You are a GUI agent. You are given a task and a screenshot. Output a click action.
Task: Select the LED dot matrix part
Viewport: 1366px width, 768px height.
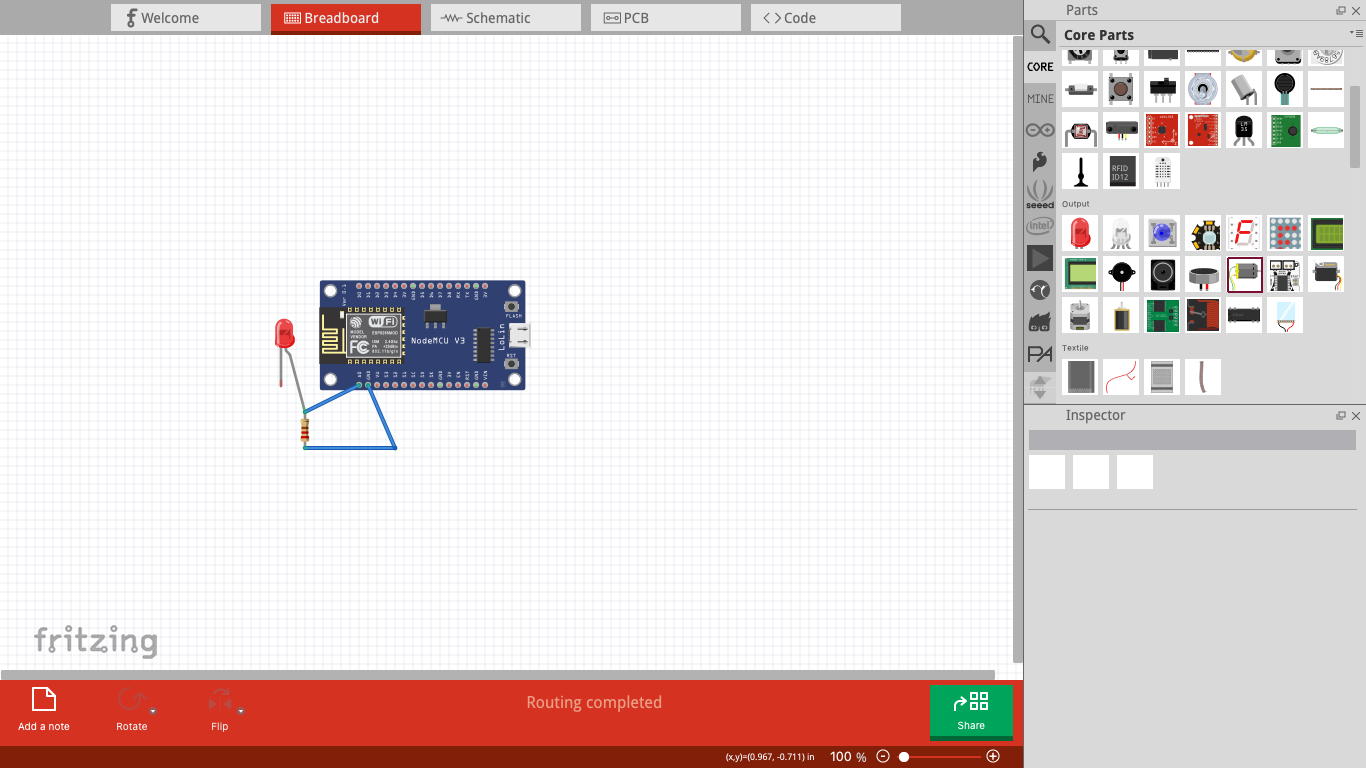click(x=1285, y=233)
